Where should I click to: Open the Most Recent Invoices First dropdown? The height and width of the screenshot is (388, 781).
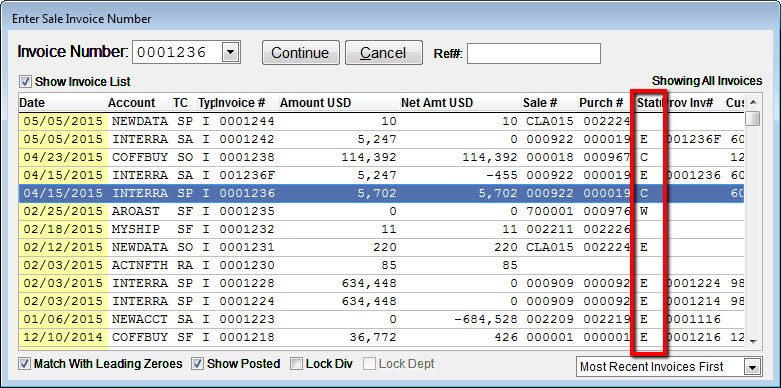[x=752, y=368]
